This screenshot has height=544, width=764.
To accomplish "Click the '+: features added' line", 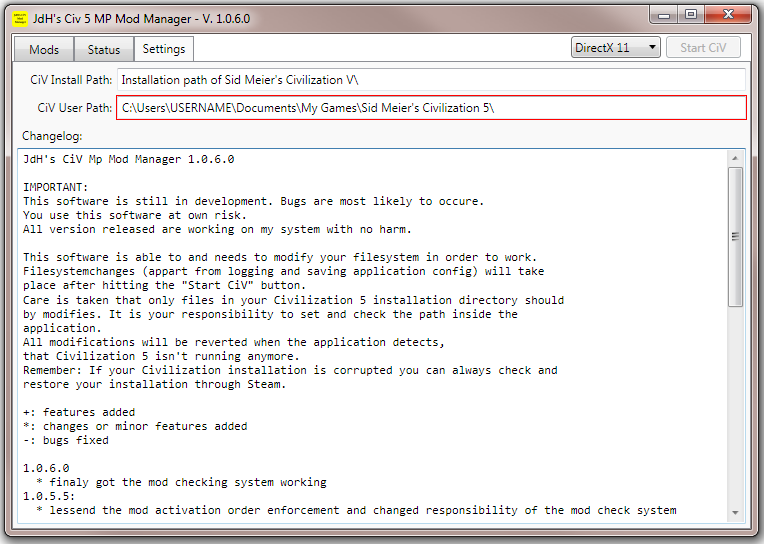I will pos(79,412).
